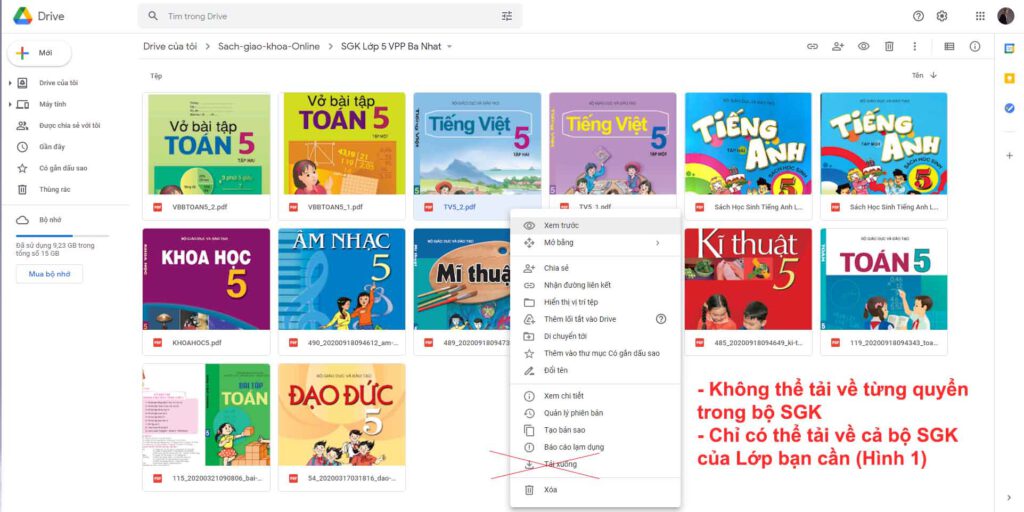Choose Hiển thị vị trí tệp
The height and width of the screenshot is (512, 1024).
pos(595,302)
